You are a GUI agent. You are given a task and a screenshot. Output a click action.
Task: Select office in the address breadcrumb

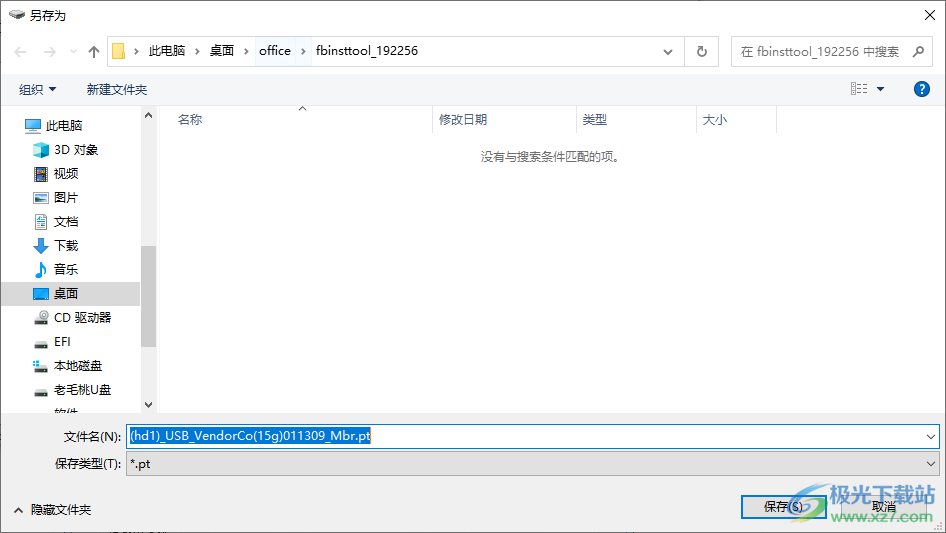tap(275, 51)
